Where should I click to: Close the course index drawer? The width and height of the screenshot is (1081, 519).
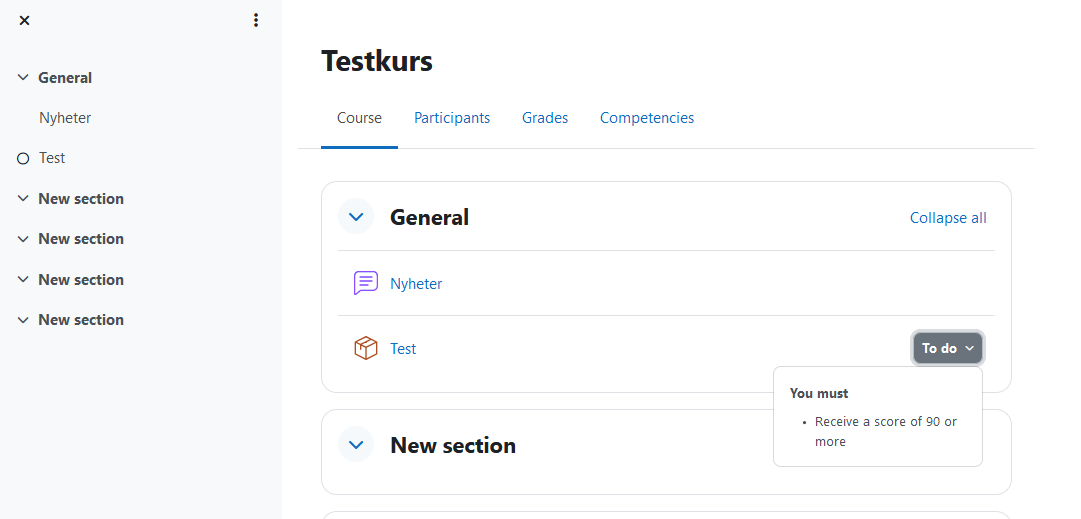point(24,21)
